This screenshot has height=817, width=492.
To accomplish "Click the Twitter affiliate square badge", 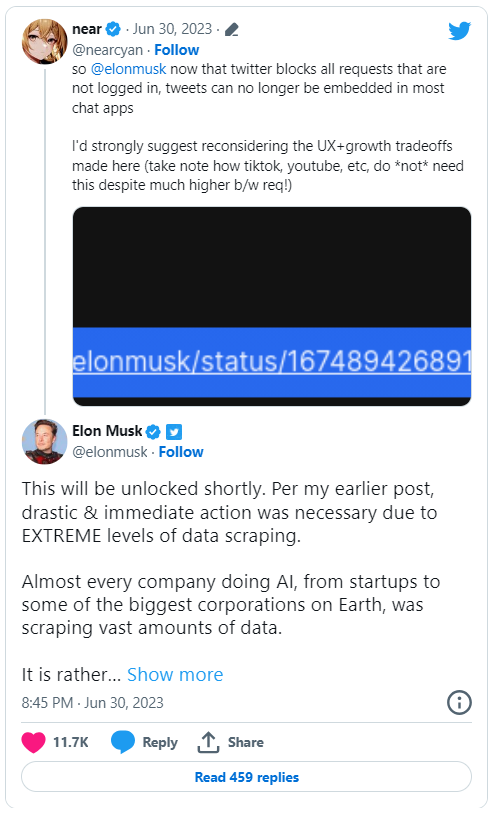I will tap(174, 432).
